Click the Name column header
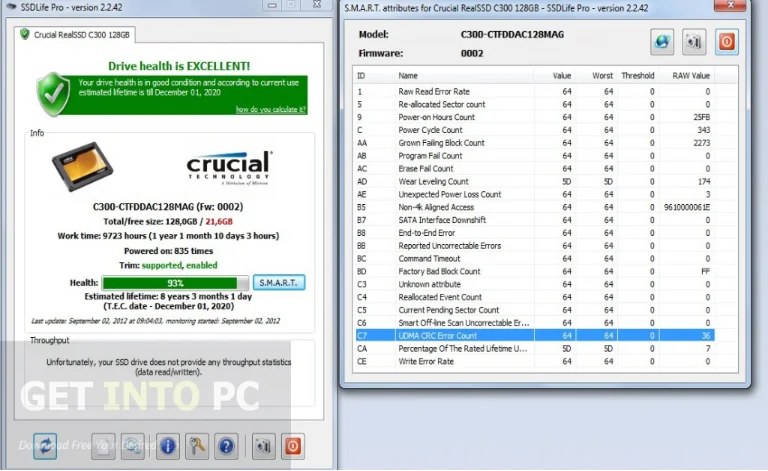The image size is (768, 471). pos(409,75)
